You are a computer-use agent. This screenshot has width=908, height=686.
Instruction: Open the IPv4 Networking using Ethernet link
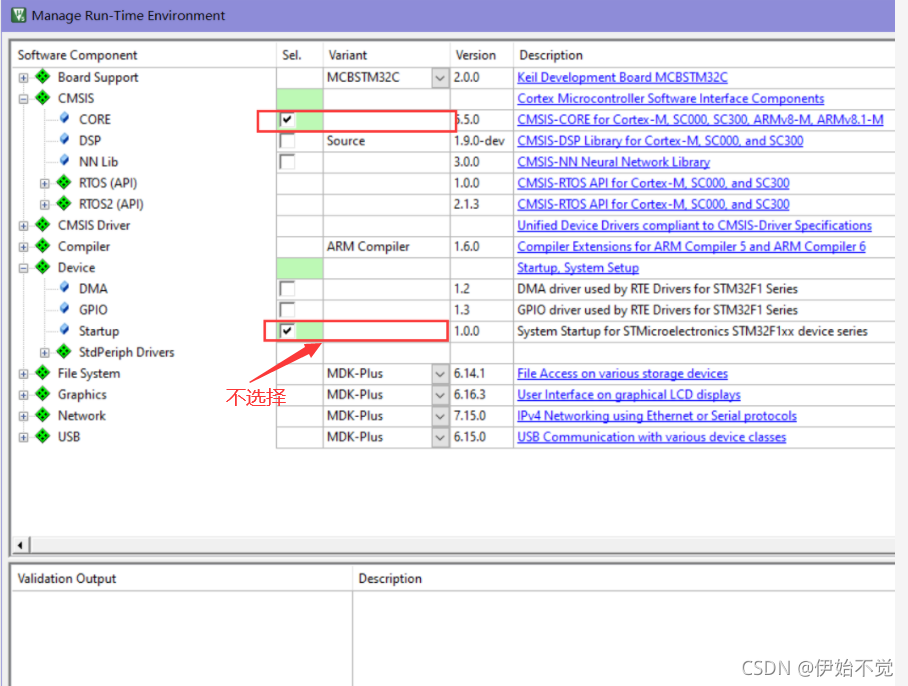click(657, 416)
